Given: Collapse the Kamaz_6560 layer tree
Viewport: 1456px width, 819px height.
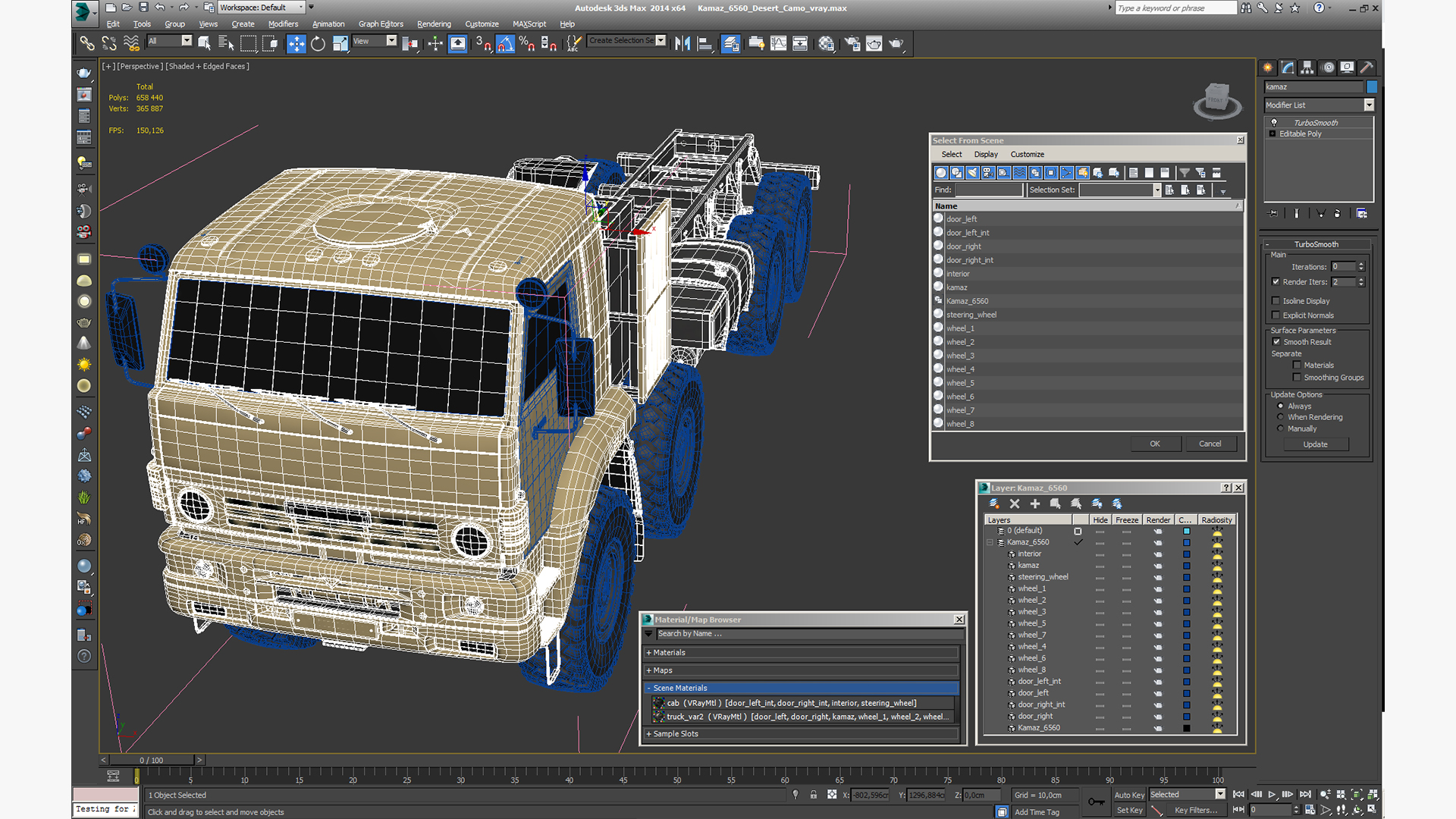Looking at the screenshot, I should [x=990, y=542].
